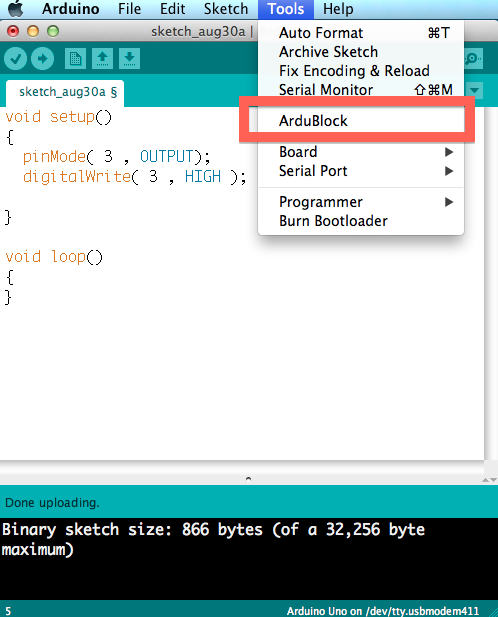Select the sketch_aug30a tab
The width and height of the screenshot is (498, 617).
tap(65, 93)
